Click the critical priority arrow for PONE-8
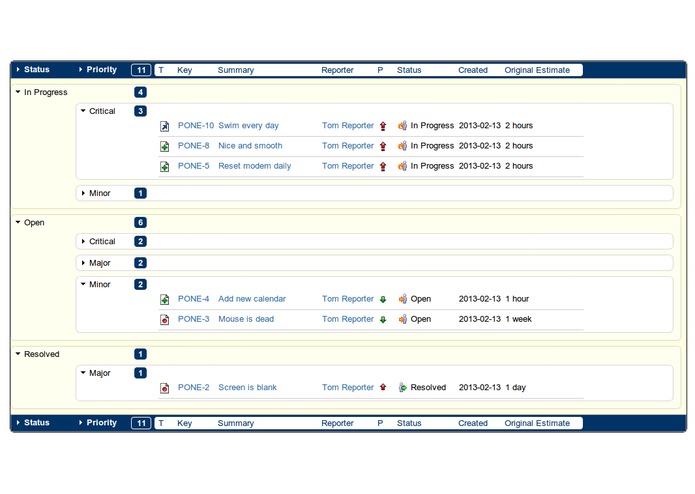 click(383, 146)
